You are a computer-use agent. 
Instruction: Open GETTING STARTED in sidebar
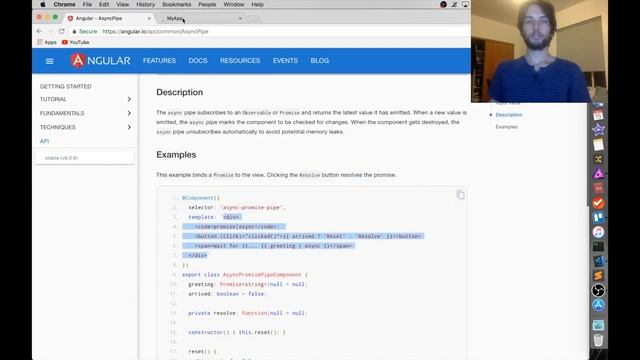coord(66,87)
